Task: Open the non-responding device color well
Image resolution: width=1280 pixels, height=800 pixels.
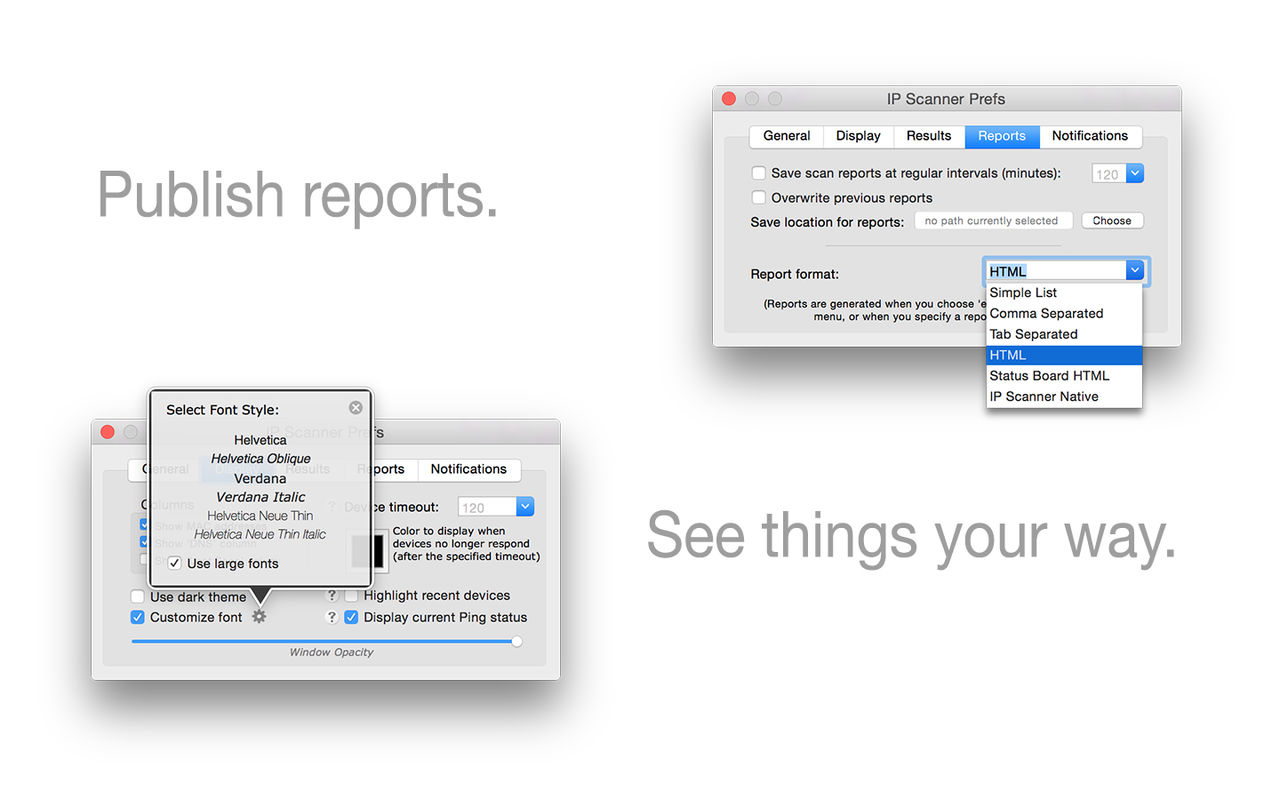Action: pyautogui.click(x=366, y=551)
